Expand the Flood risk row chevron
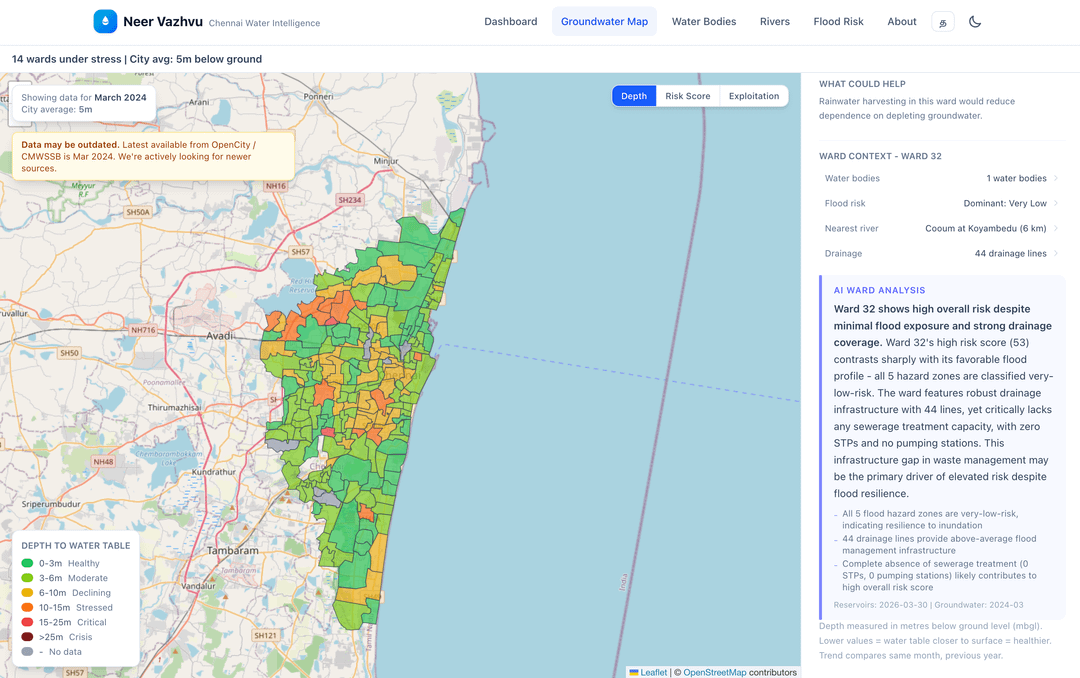 click(1056, 204)
